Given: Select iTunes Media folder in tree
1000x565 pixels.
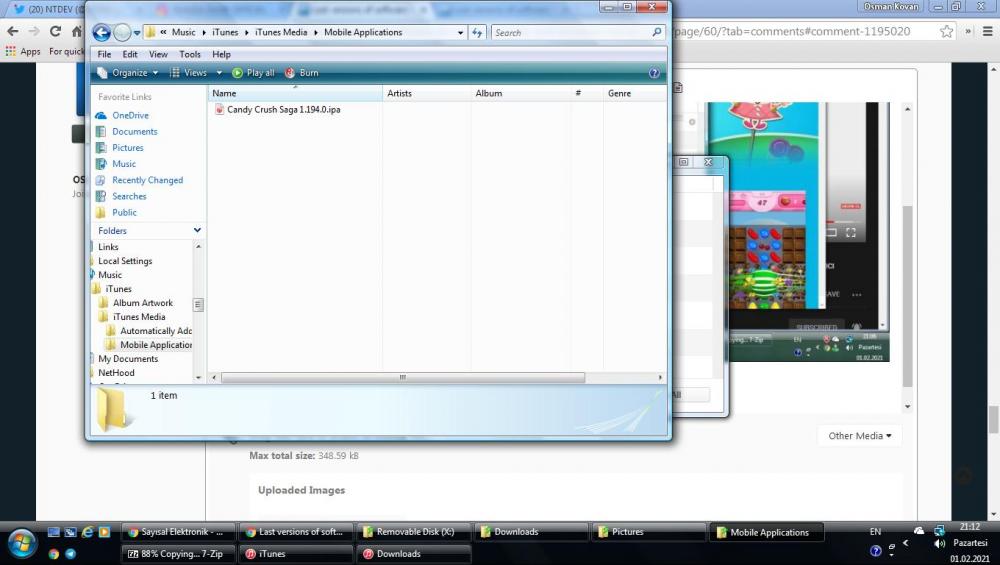Looking at the screenshot, I should (138, 317).
